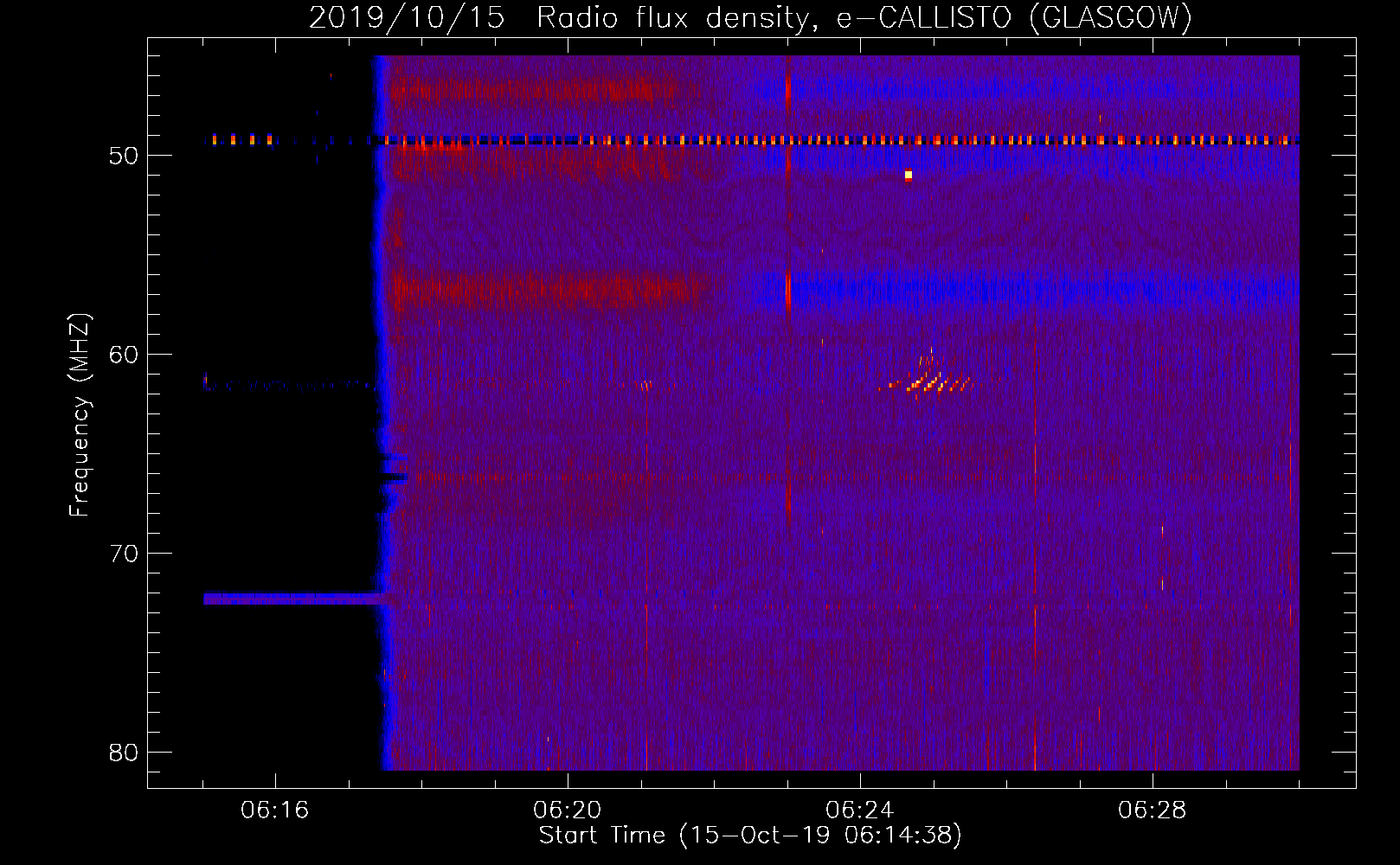
Task: Click the bright white spot near 51 MHz
Action: click(x=909, y=176)
